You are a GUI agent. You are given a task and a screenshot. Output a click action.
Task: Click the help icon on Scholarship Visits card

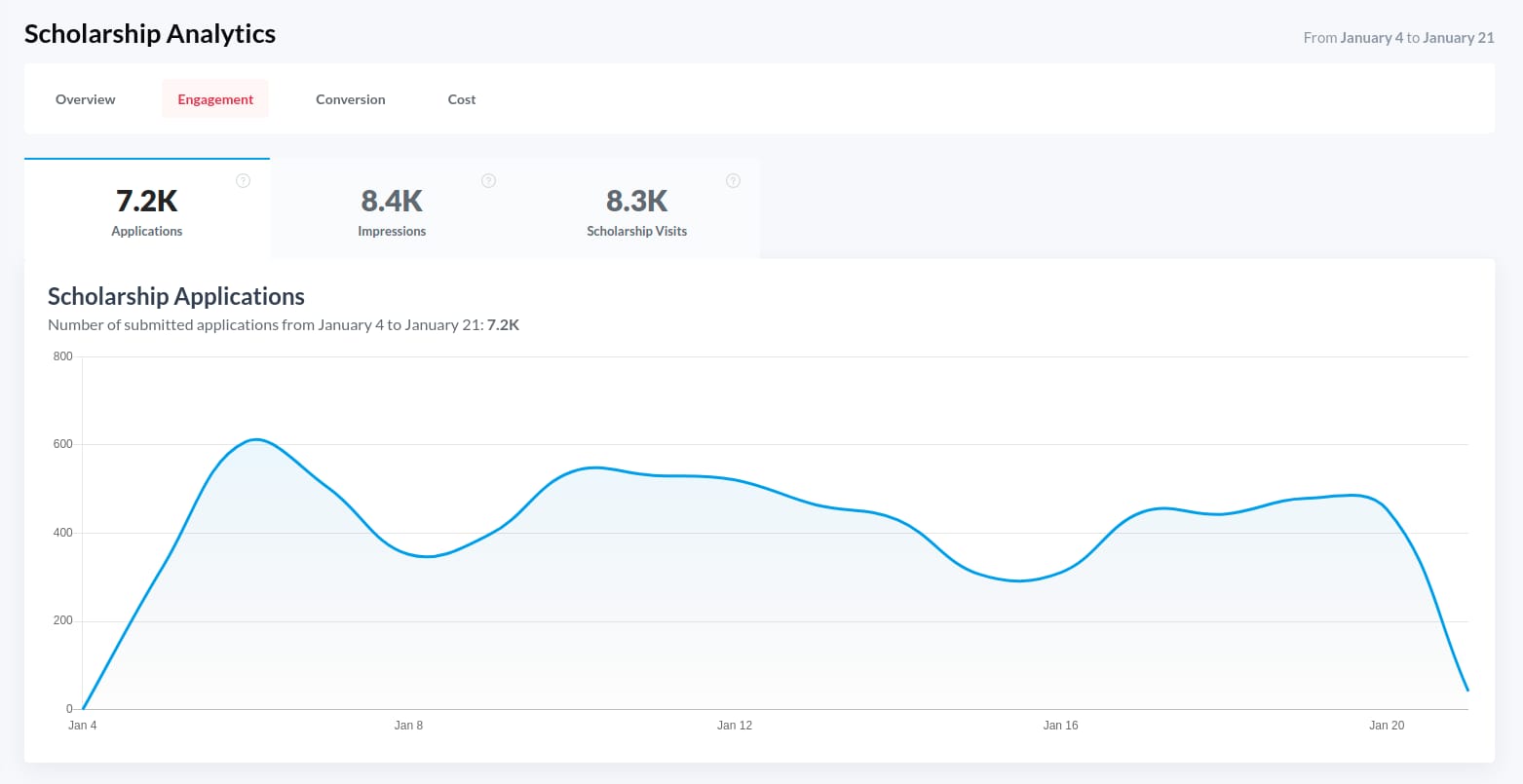734,180
